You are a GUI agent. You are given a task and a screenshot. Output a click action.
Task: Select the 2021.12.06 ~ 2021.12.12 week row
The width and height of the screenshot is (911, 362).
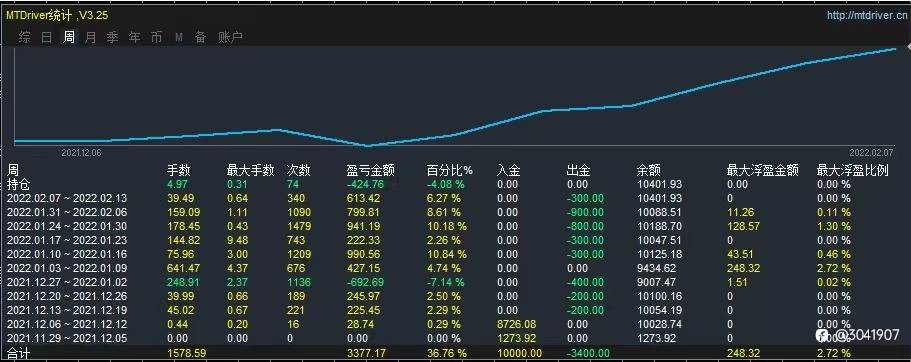(x=456, y=324)
